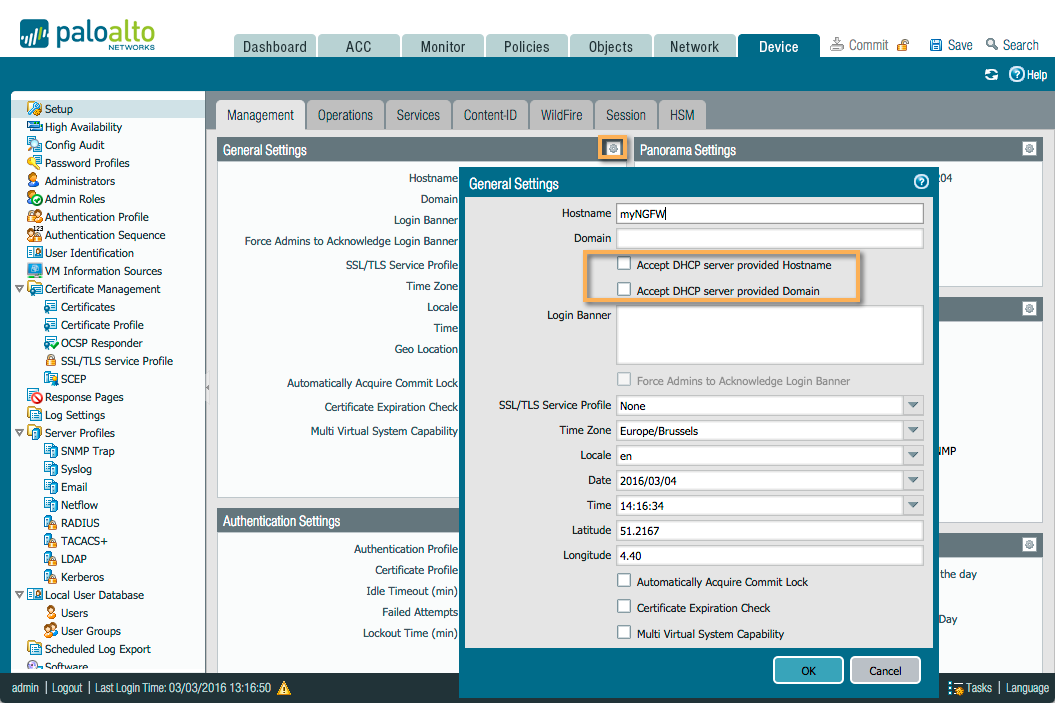Open General Settings gear icon
This screenshot has height=705, width=1055.
pos(613,148)
